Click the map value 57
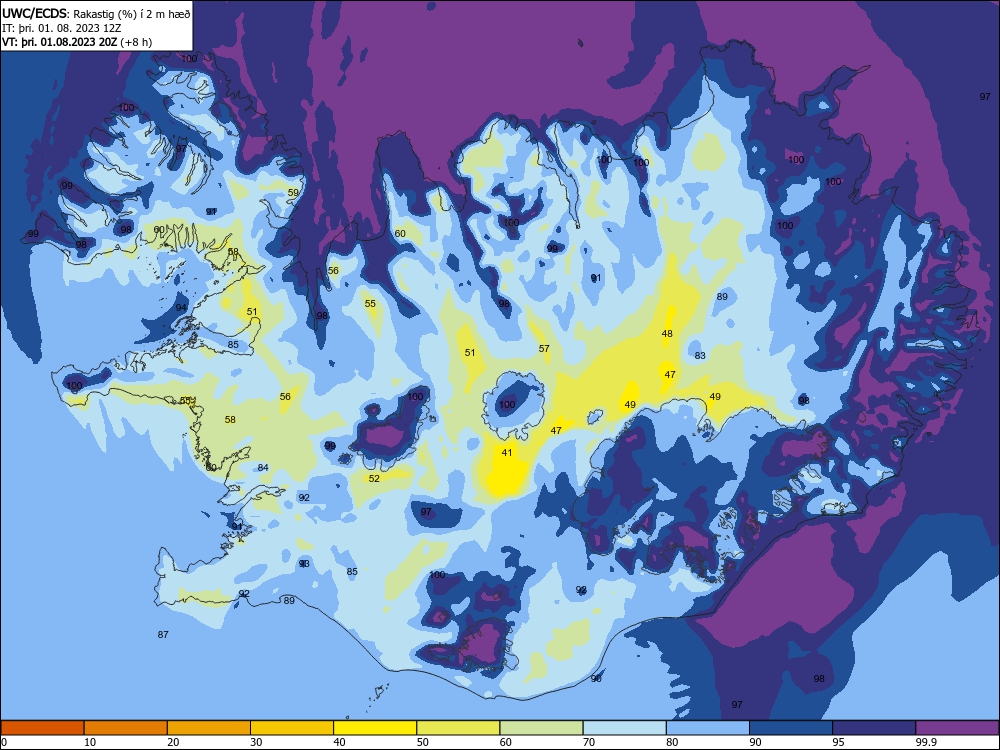This screenshot has width=1000, height=750. click(x=544, y=349)
